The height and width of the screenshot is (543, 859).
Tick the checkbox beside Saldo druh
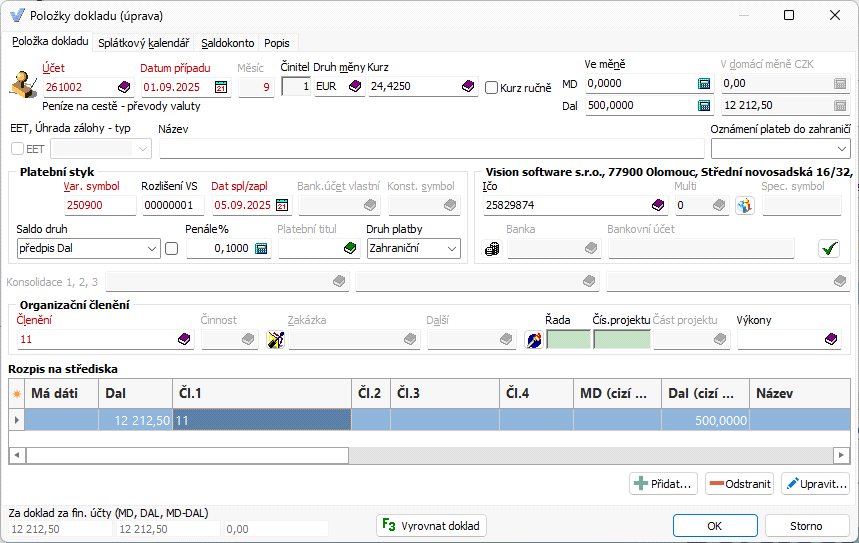(172, 248)
